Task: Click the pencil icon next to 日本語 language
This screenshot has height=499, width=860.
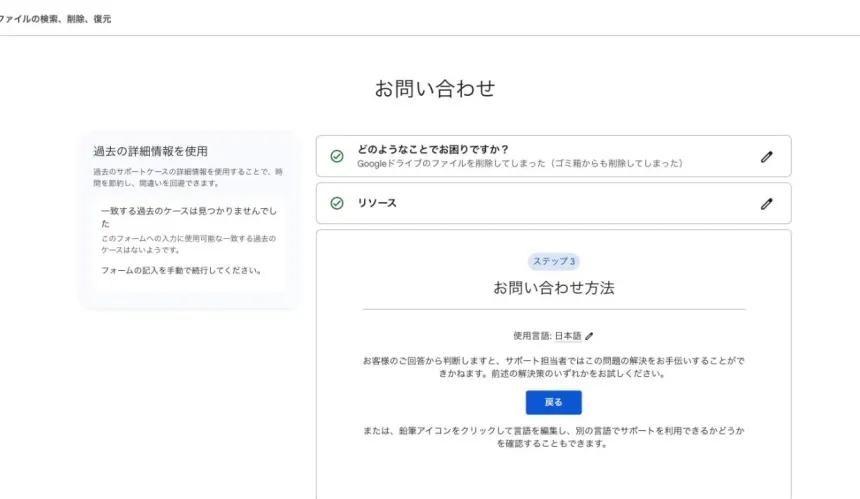Action: 589,336
